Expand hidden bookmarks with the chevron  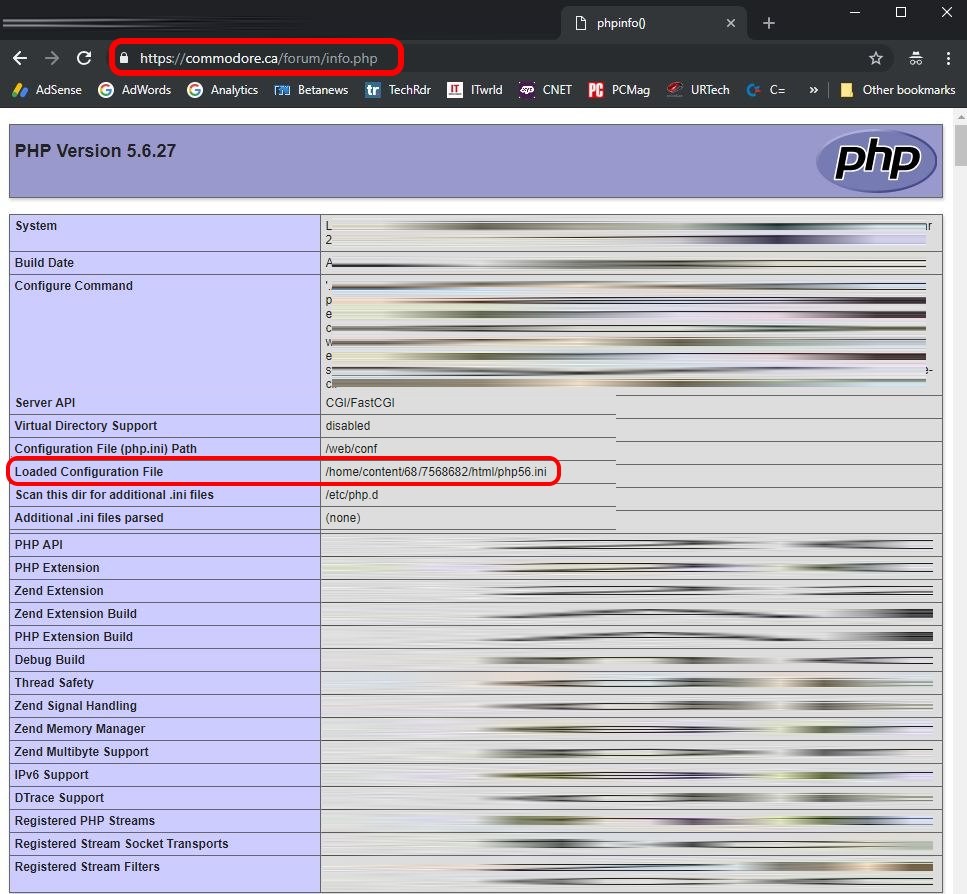coord(813,90)
